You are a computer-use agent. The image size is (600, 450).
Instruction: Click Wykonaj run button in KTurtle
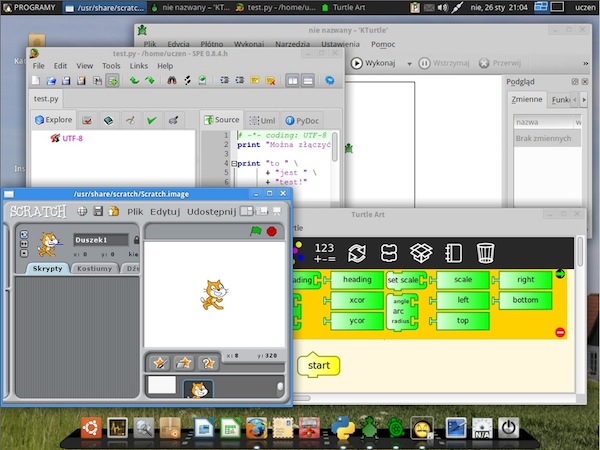coord(373,63)
